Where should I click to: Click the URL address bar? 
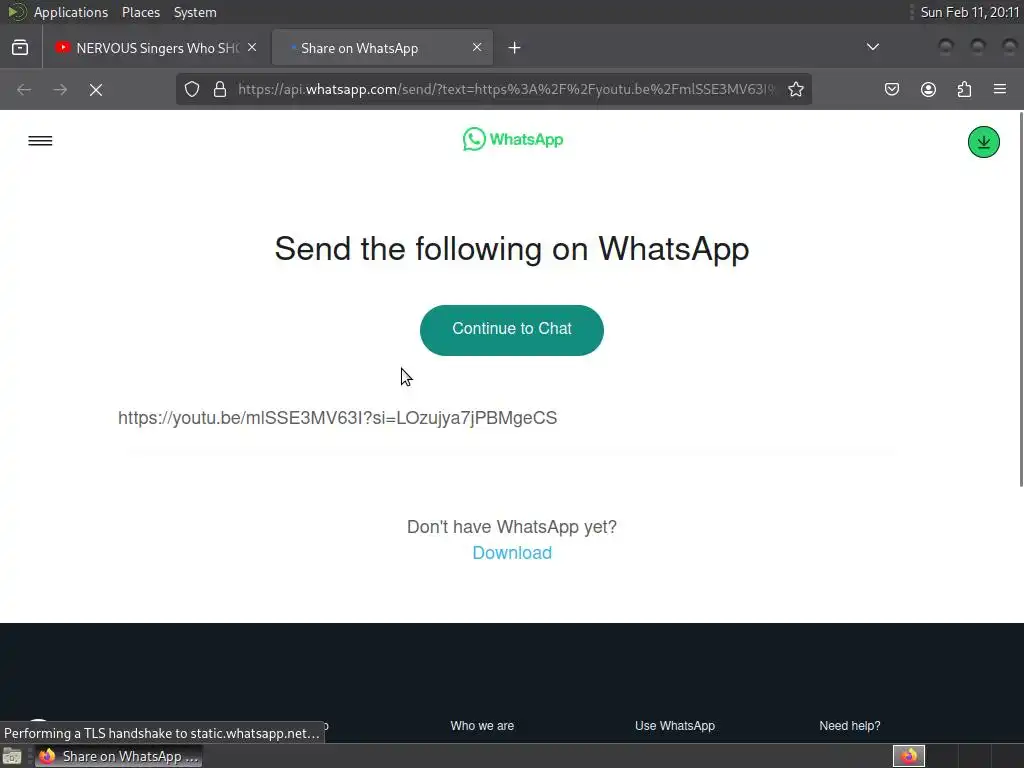505,89
